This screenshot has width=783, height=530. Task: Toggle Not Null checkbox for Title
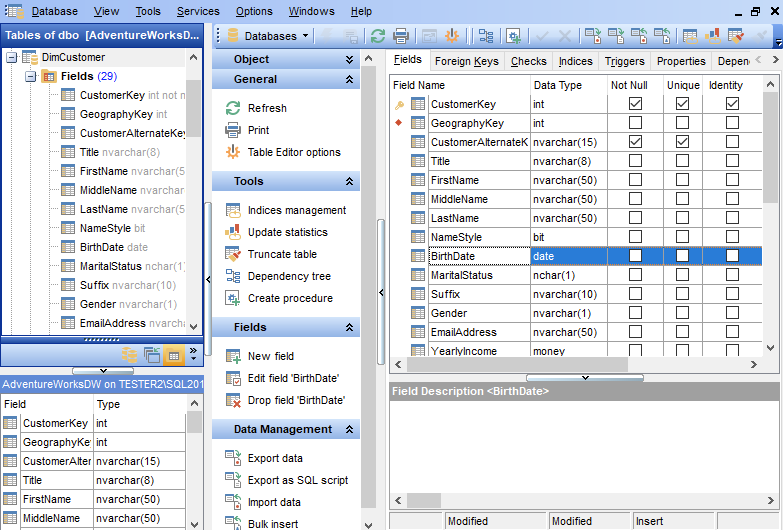635,160
